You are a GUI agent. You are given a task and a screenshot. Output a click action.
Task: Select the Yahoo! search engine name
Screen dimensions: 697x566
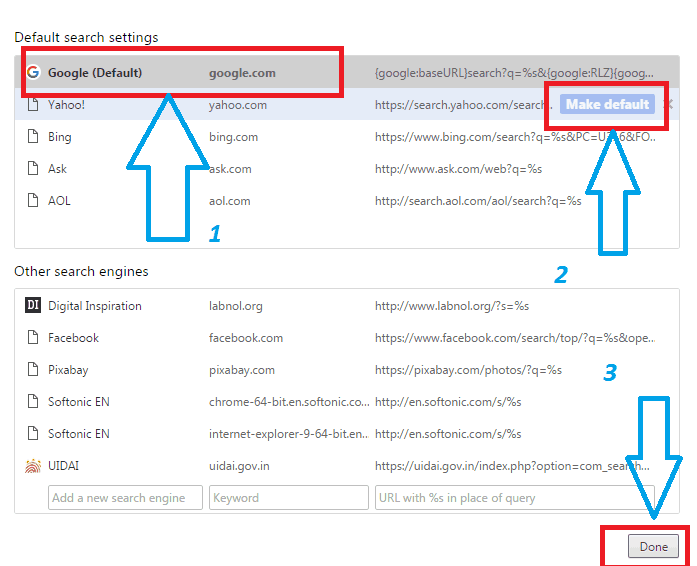pos(66,105)
